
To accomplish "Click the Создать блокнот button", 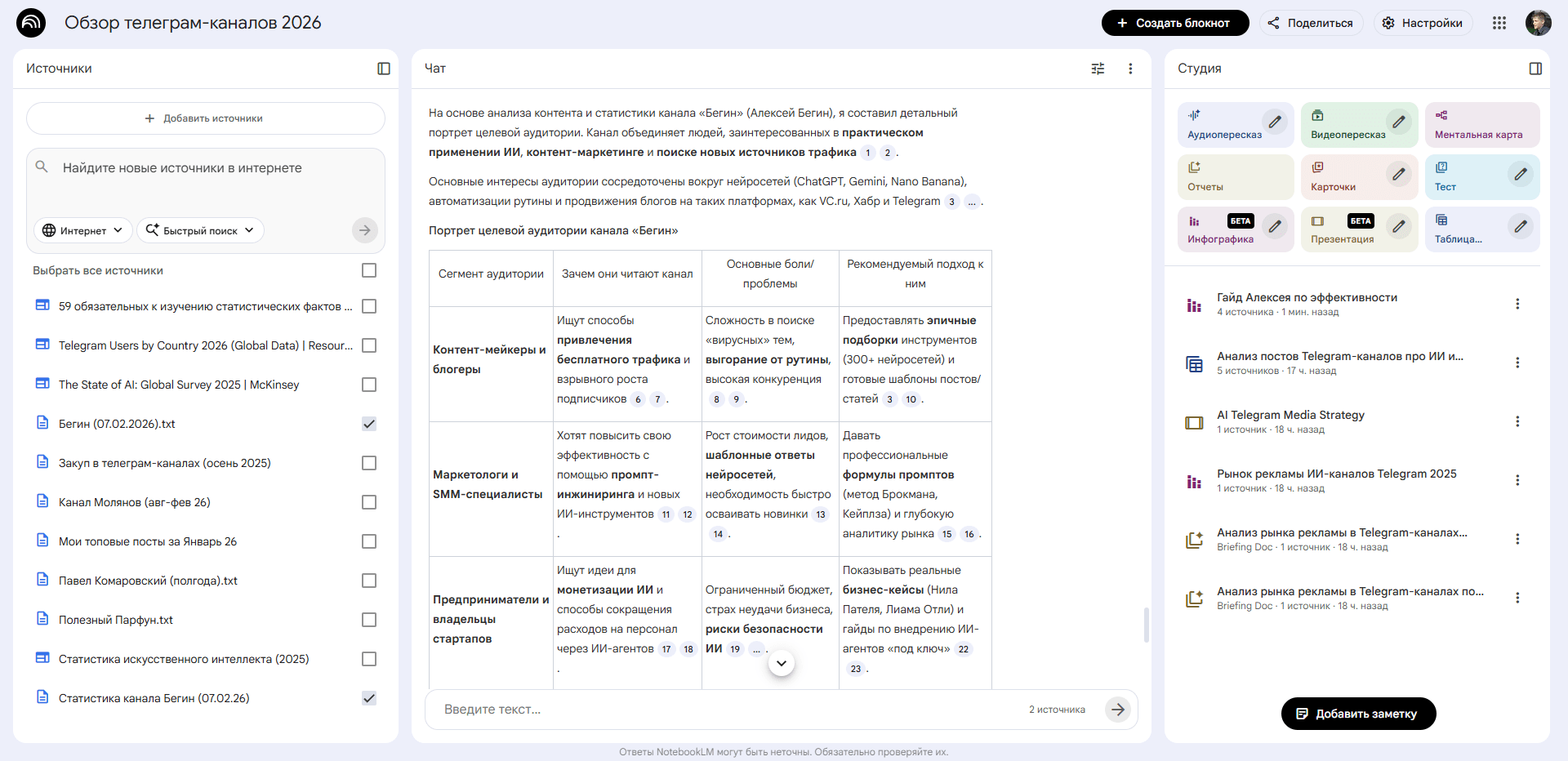I will click(x=1175, y=23).
